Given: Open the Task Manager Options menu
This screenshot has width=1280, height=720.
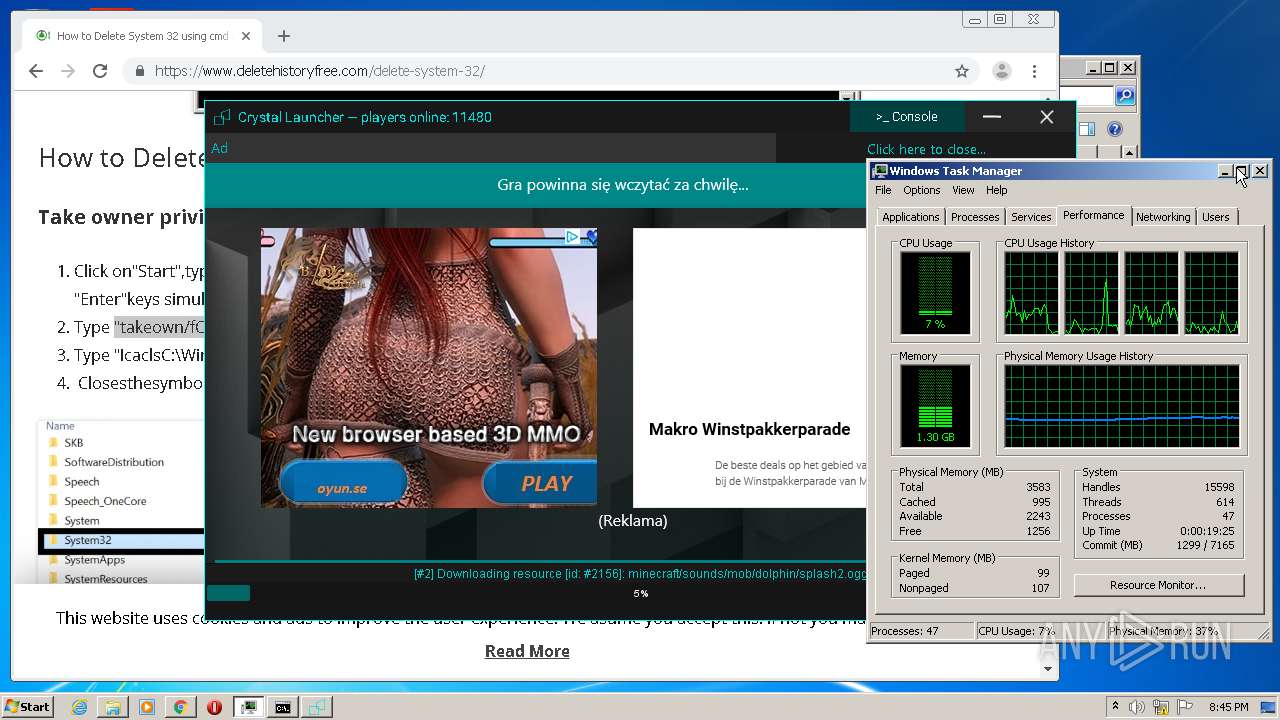Looking at the screenshot, I should pos(921,190).
